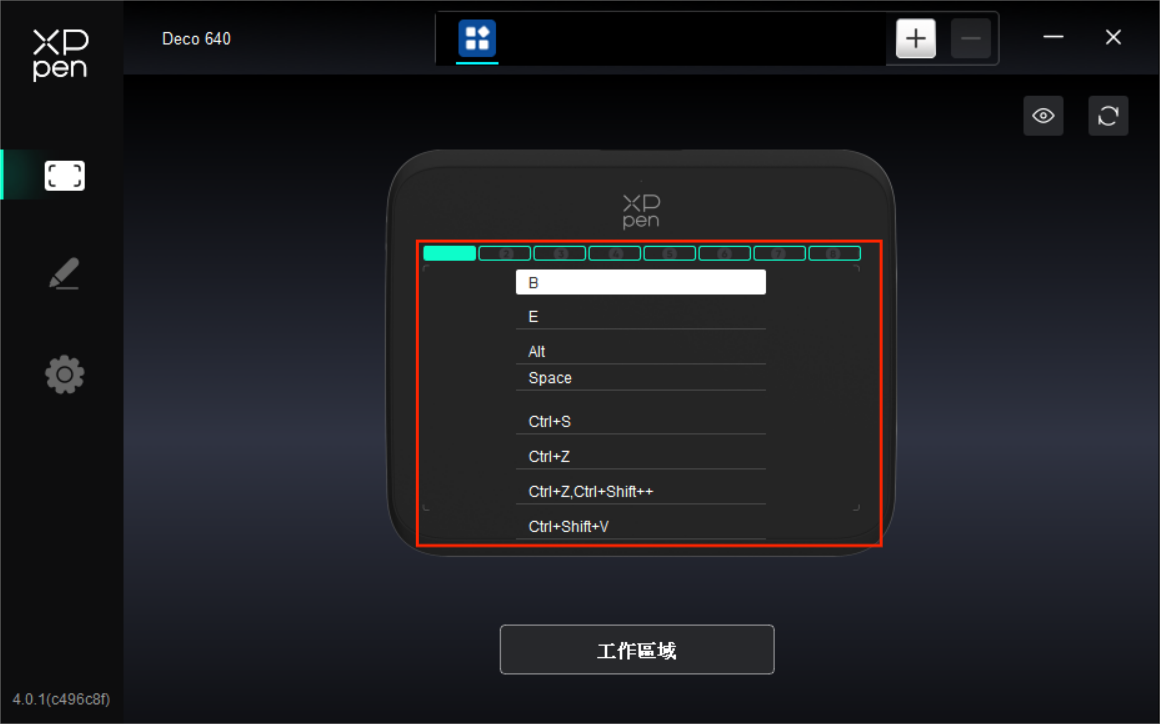Select shortcut key number 2 on tablet
1160x724 pixels.
[504, 253]
